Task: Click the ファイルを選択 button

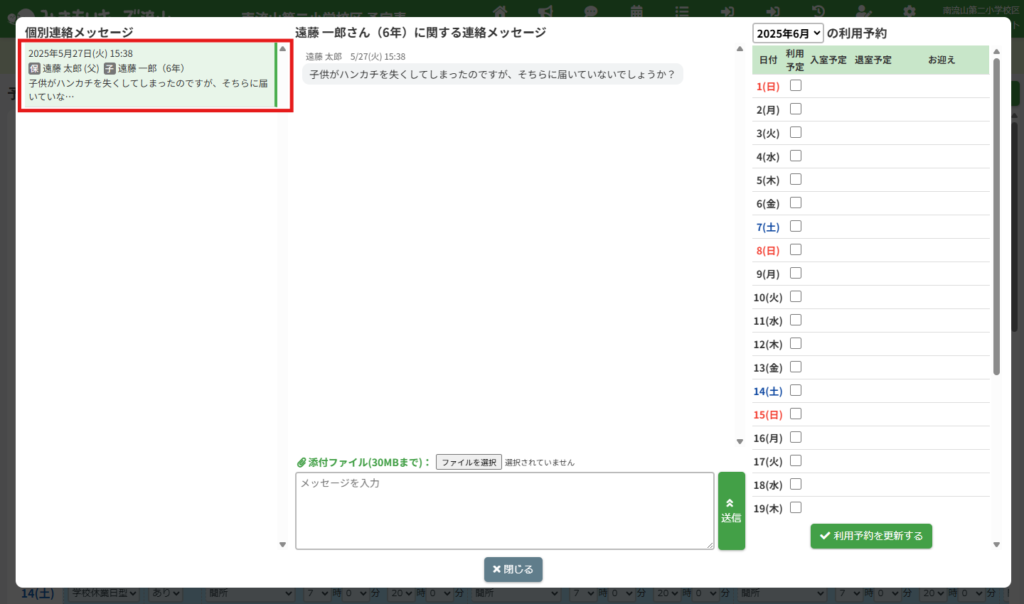Action: pos(468,463)
